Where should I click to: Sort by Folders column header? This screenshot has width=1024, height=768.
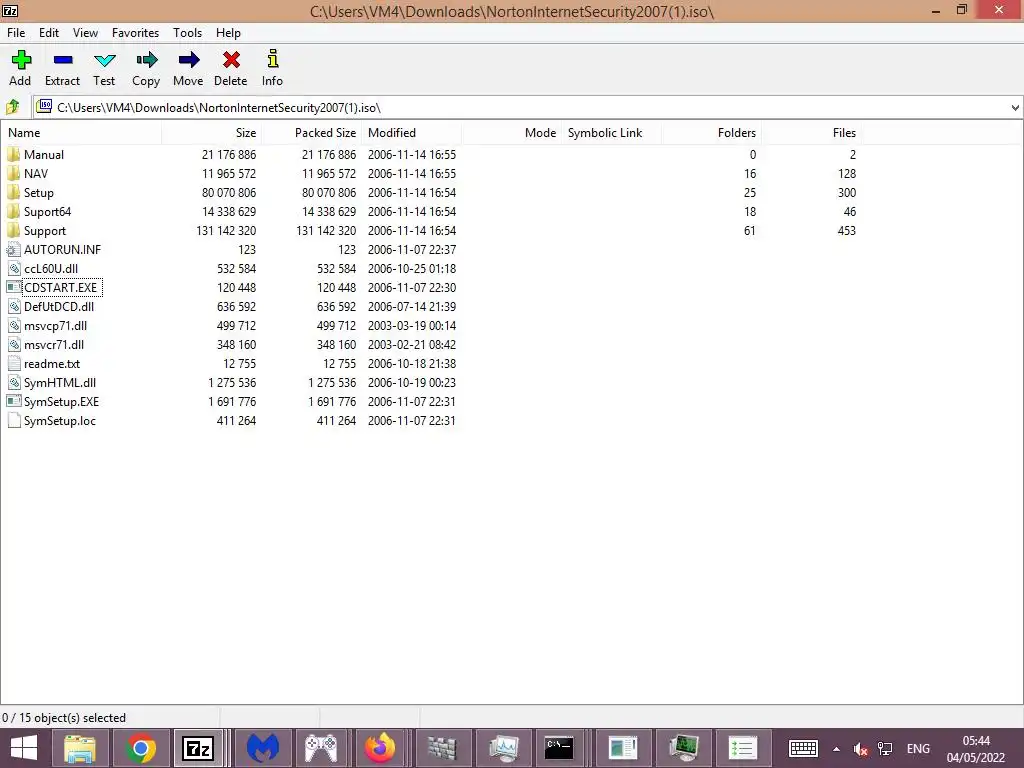click(711, 133)
